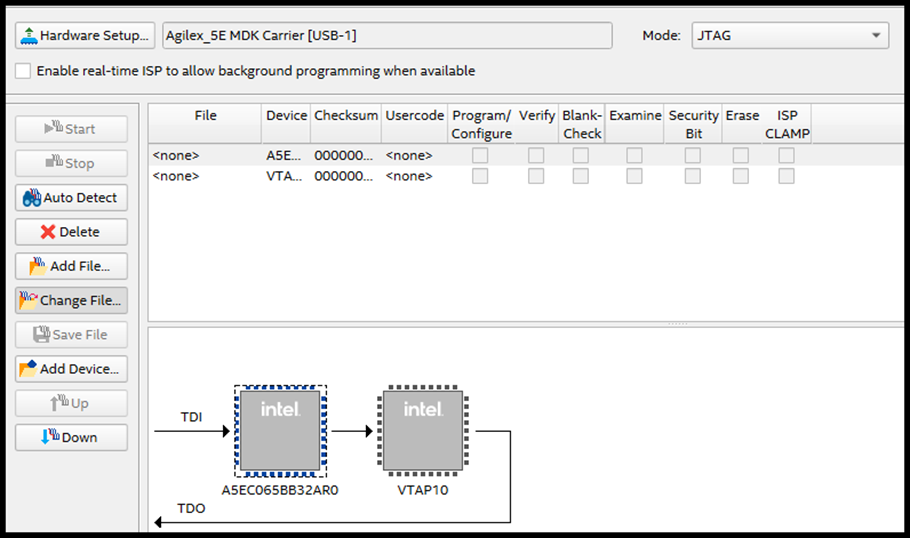Select the A5EC065BB32AR0 chip in diagram
The height and width of the screenshot is (538, 910).
280,430
